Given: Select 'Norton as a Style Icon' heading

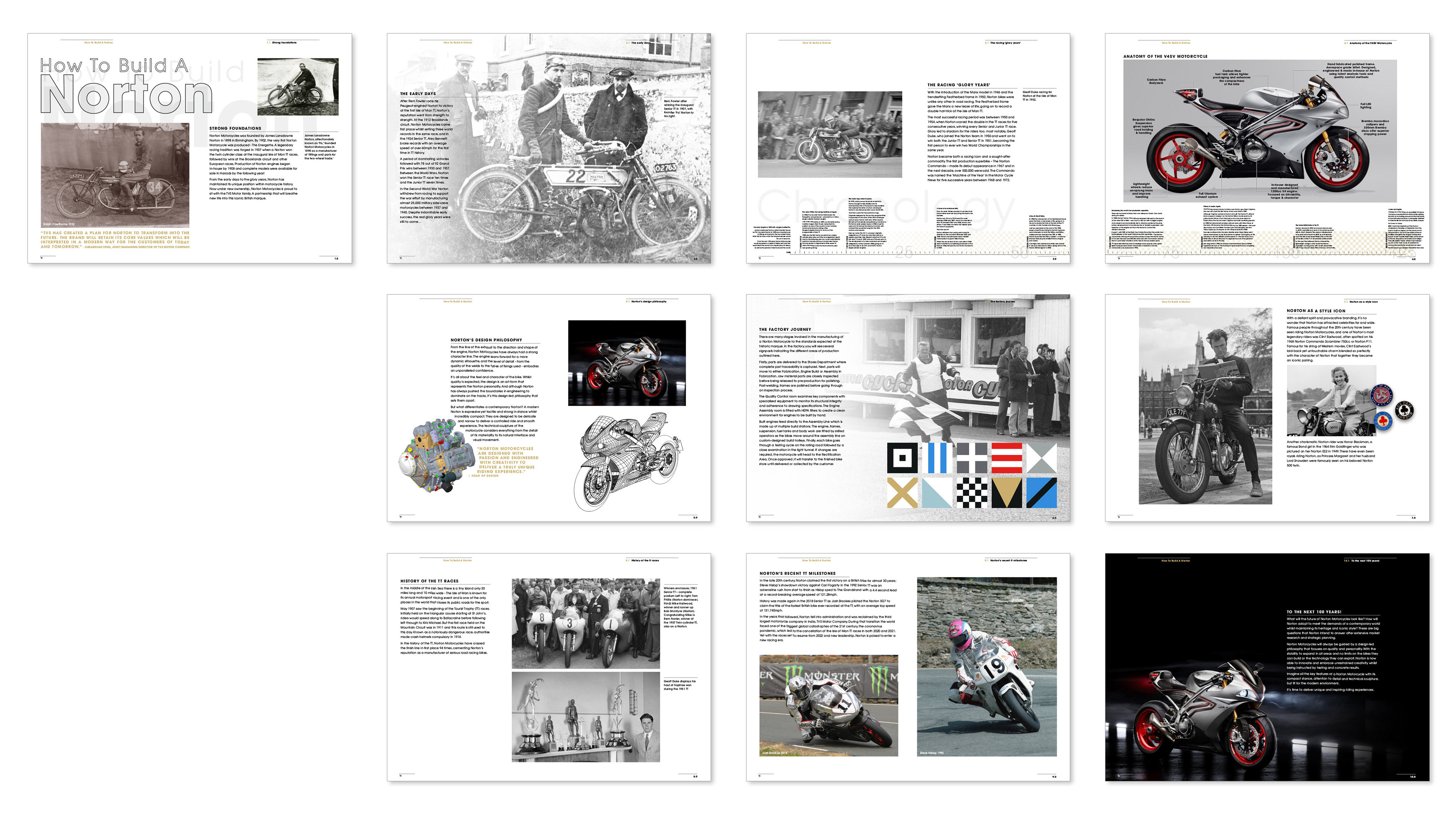Looking at the screenshot, I should (1316, 311).
